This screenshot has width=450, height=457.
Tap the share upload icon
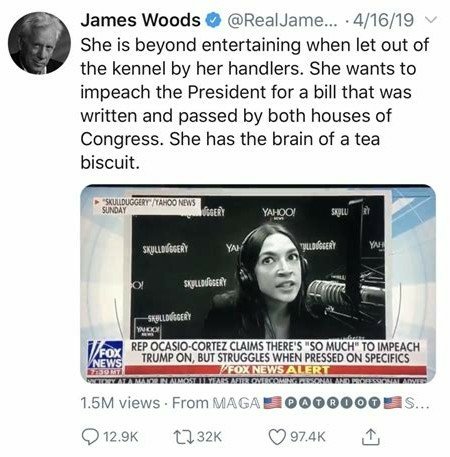pos(371,437)
